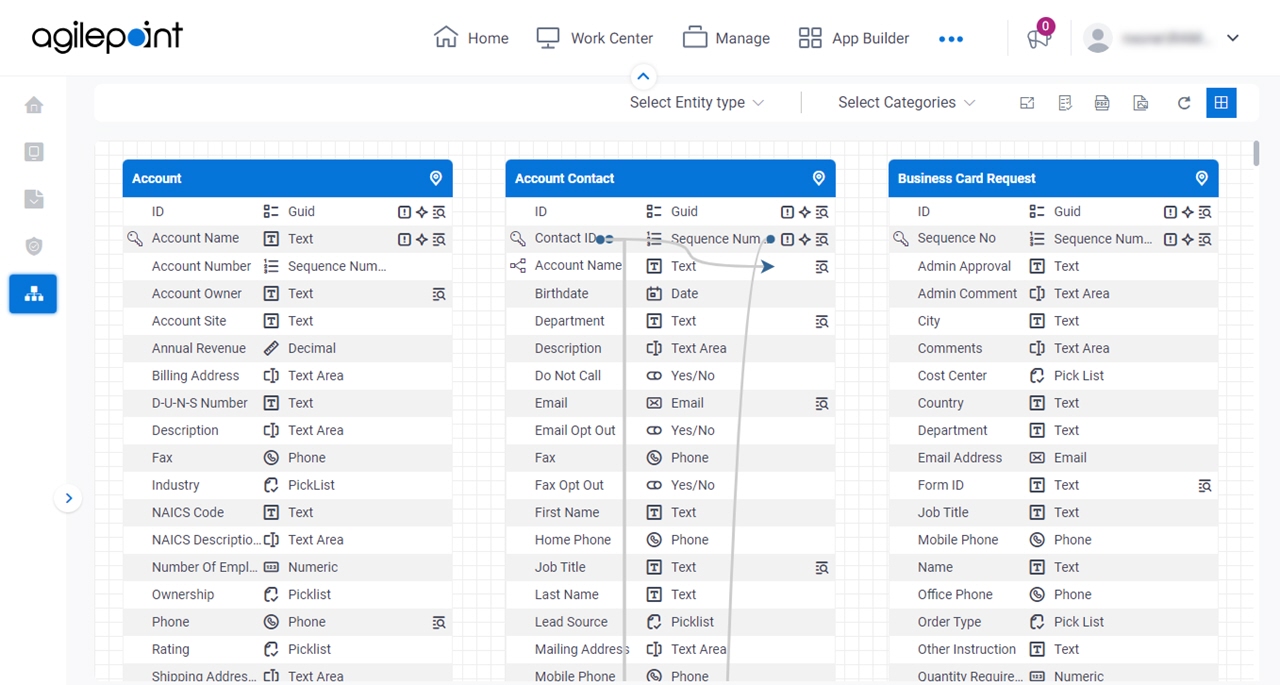This screenshot has width=1280, height=685.
Task: Toggle the grid view button
Action: click(x=1221, y=102)
